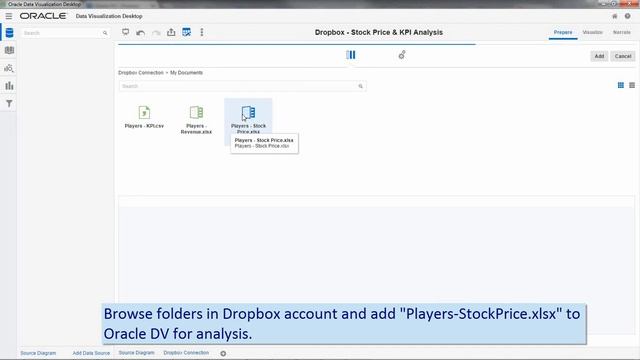Click the plus icon beside bottom tabs
640x360 pixels.
tap(223, 353)
